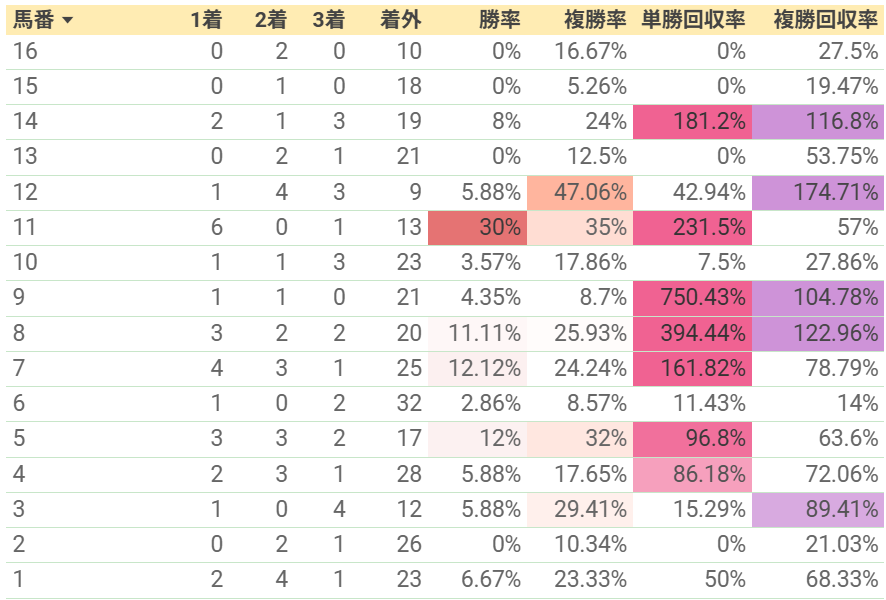This screenshot has height=600, width=886.
Task: Select the 750.43% highlighted cell
Action: 692,298
